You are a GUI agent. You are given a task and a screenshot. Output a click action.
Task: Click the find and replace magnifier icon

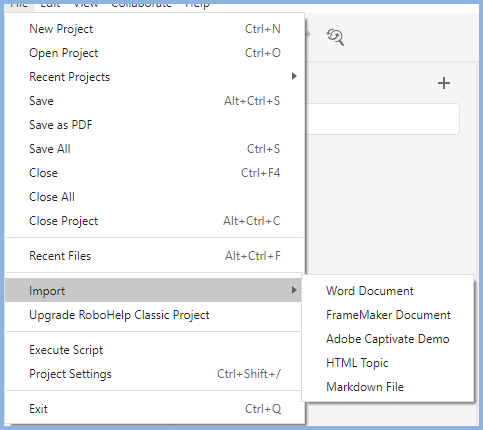[x=335, y=37]
